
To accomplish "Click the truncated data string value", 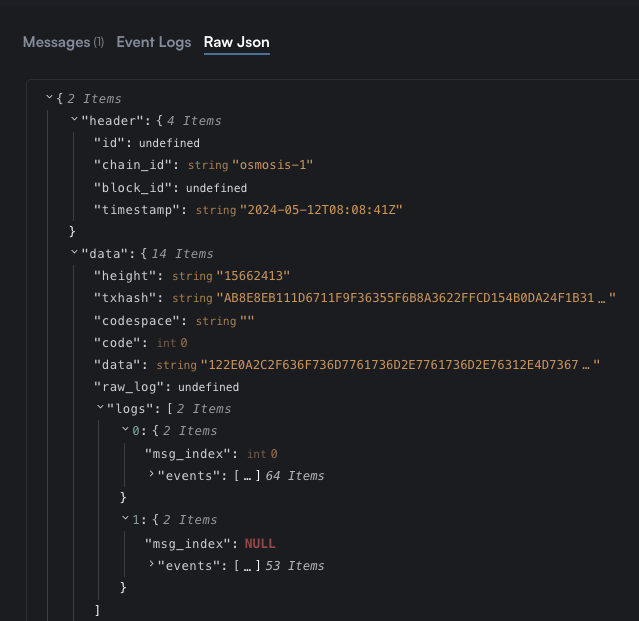I will pos(400,365).
